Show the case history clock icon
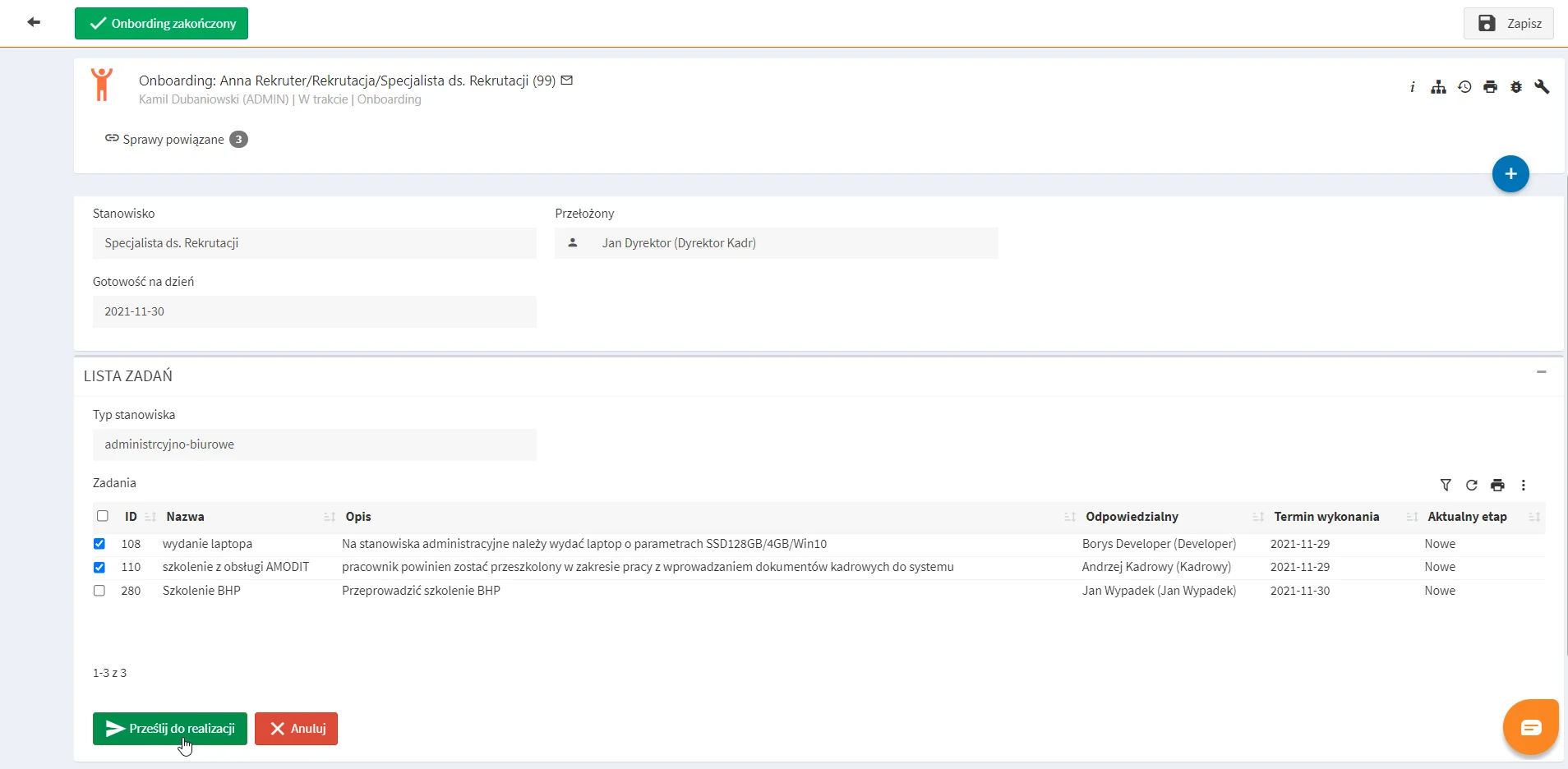Image resolution: width=1568 pixels, height=769 pixels. click(1464, 87)
